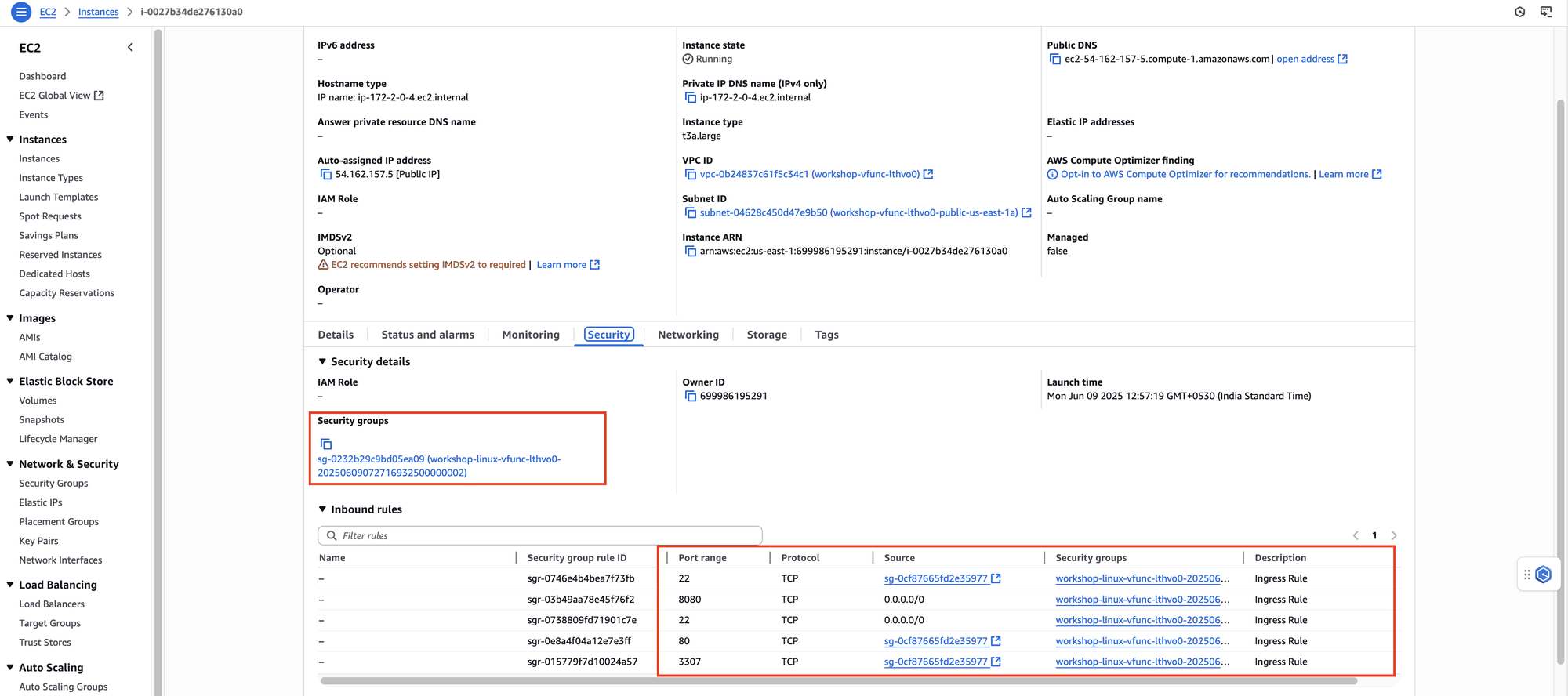Open the hamburger navigation menu icon

point(21,12)
